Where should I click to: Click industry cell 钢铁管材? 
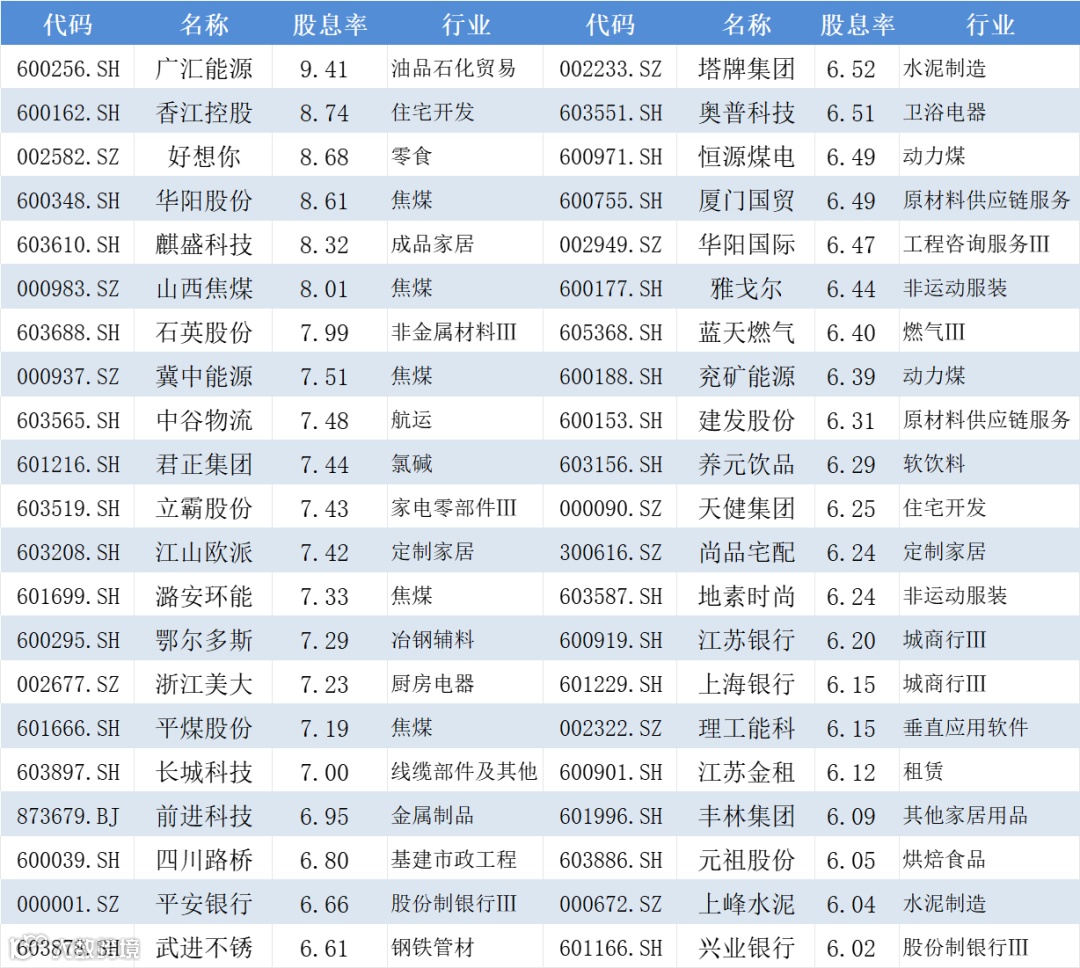tap(433, 947)
